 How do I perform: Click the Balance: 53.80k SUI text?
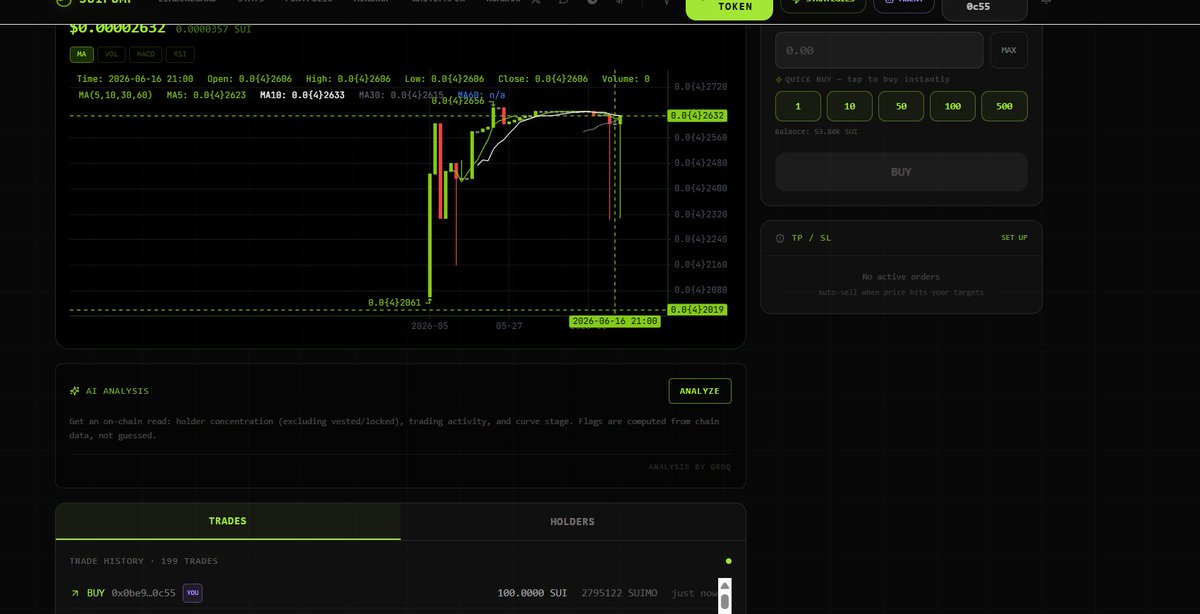(x=816, y=131)
